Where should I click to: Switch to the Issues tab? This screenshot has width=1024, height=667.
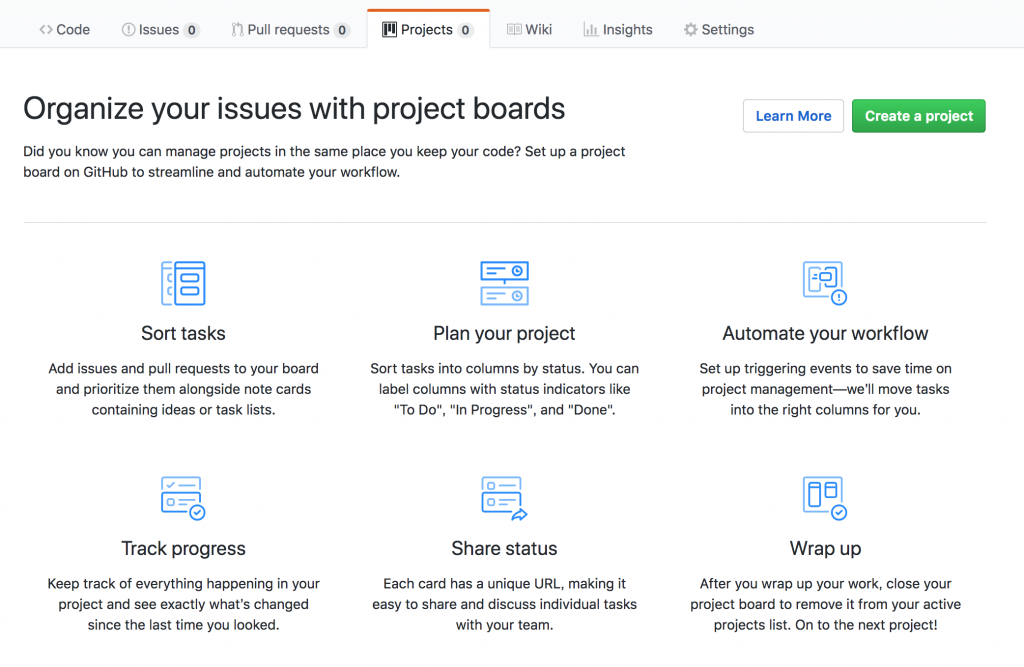tap(158, 30)
